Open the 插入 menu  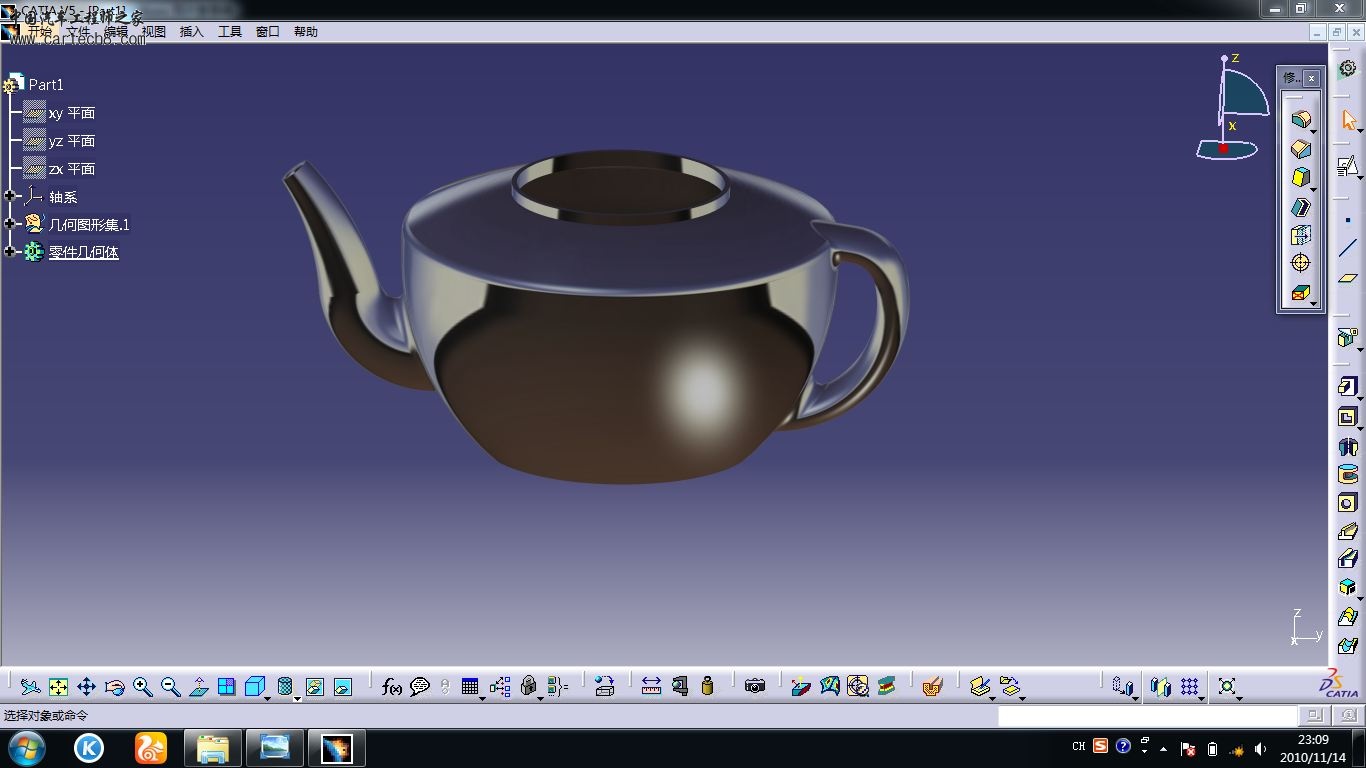(191, 32)
